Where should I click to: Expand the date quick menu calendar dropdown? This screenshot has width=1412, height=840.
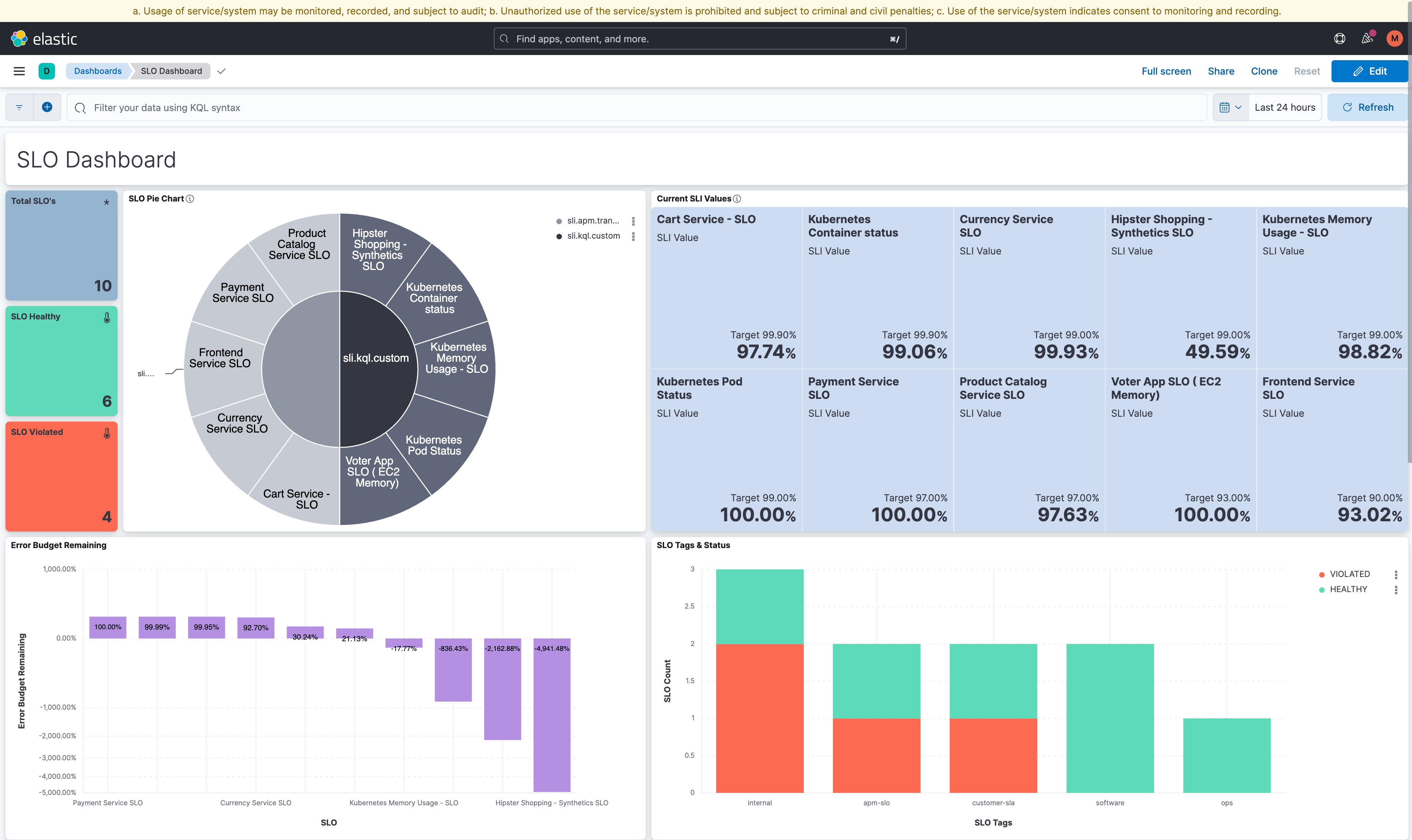(1231, 108)
